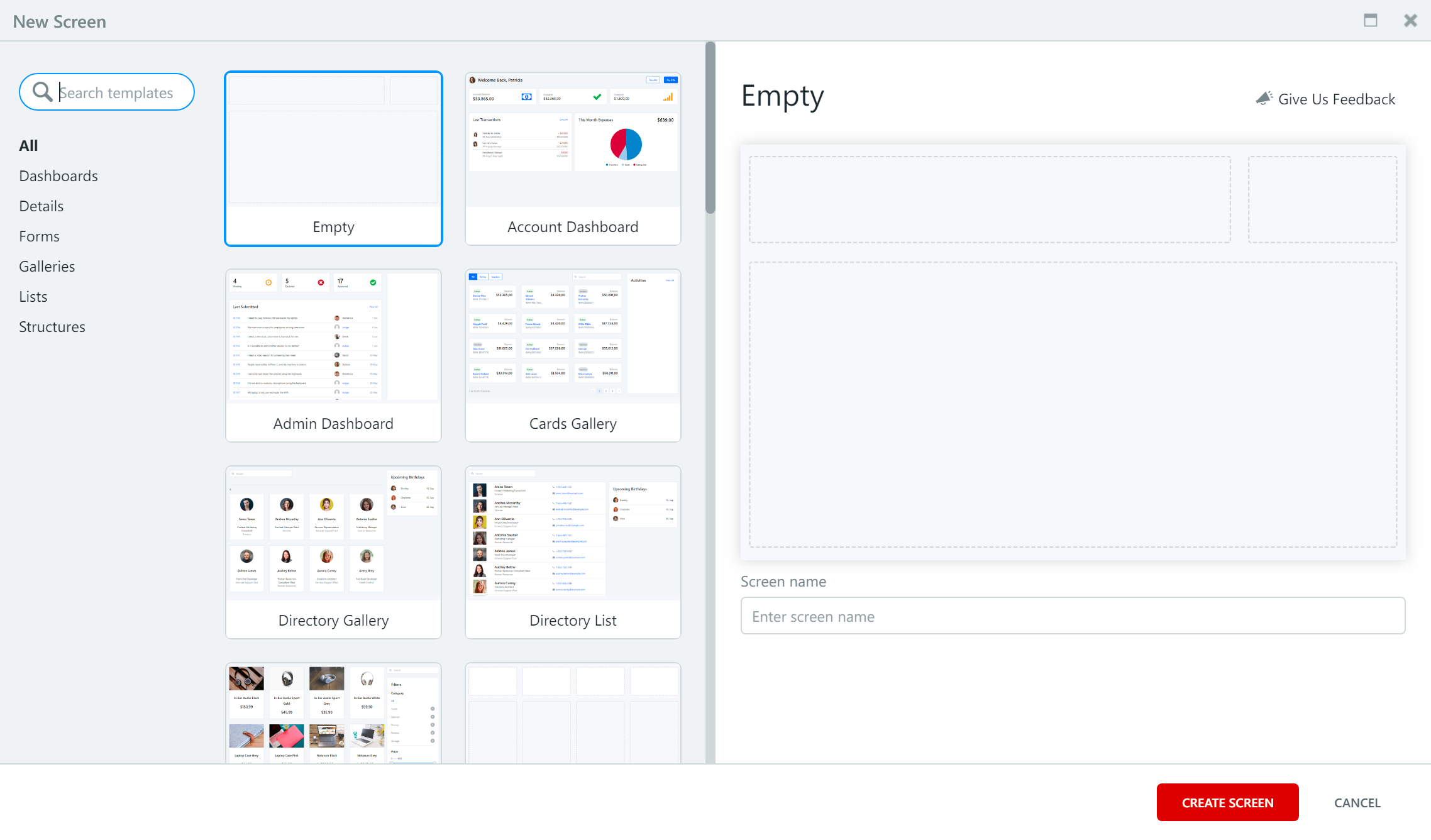Click the Empty layout preview image

tap(1073, 352)
